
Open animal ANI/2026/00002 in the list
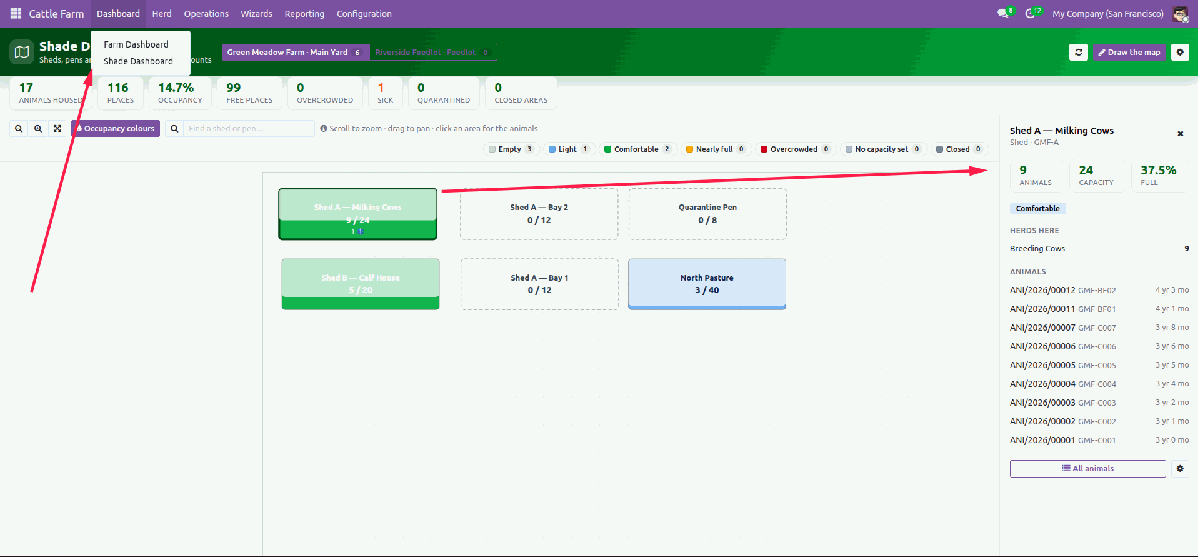click(1099, 421)
